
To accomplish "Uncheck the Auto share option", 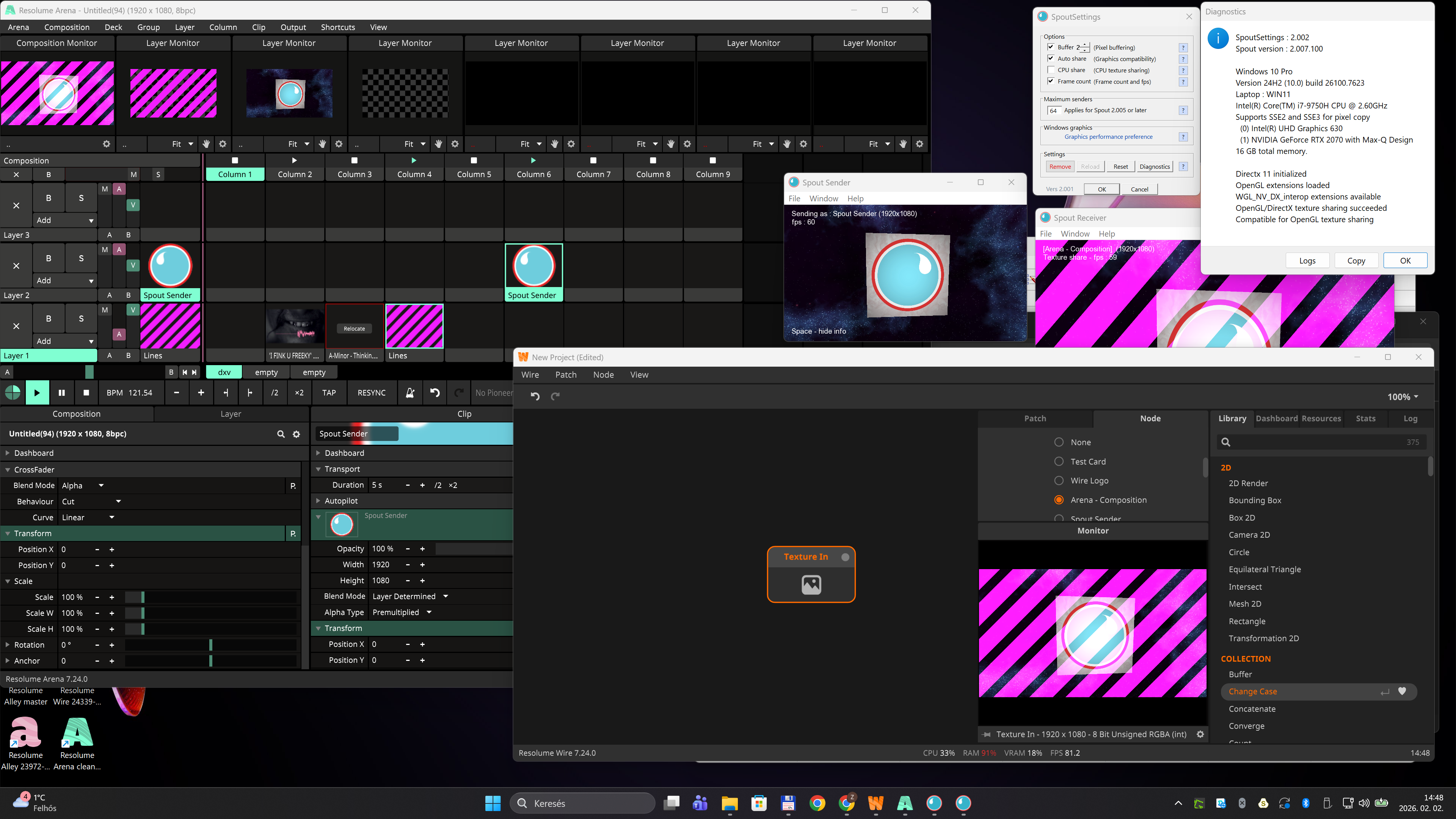I will point(1051,59).
